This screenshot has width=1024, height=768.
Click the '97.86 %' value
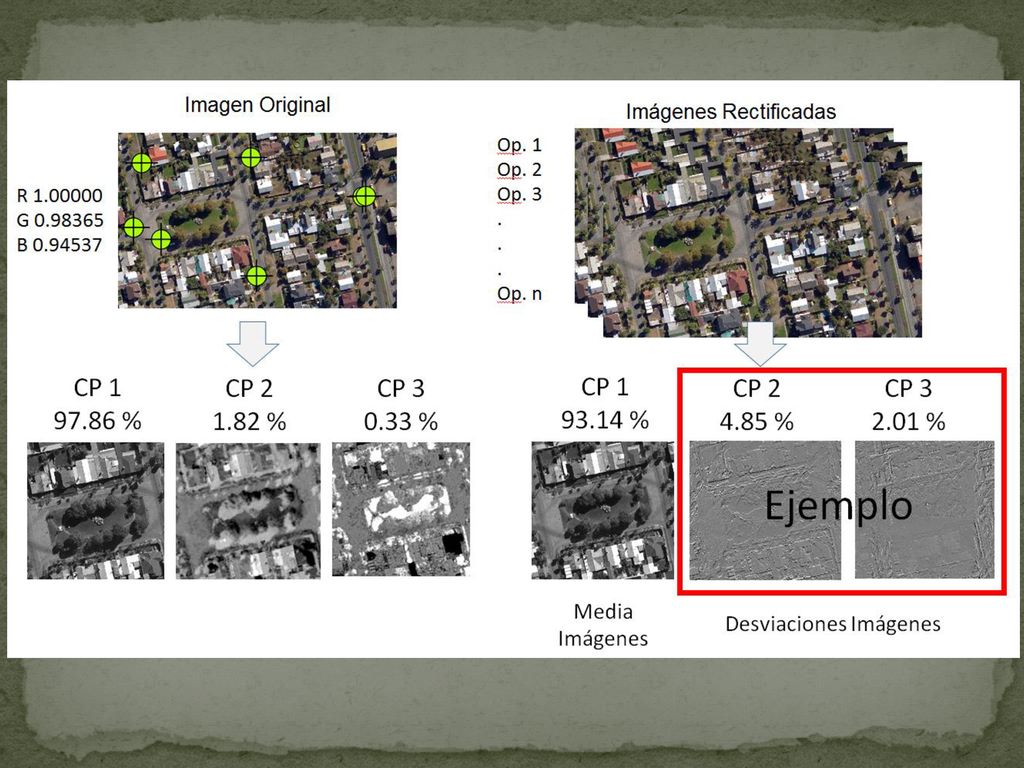click(97, 421)
